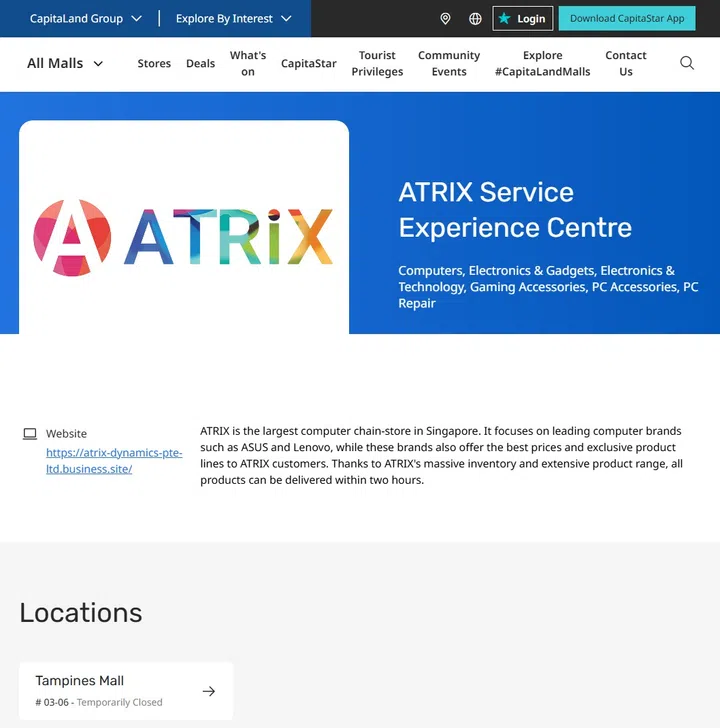This screenshot has width=720, height=728.
Task: Select CapitaStar in the navigation bar
Action: click(x=308, y=63)
